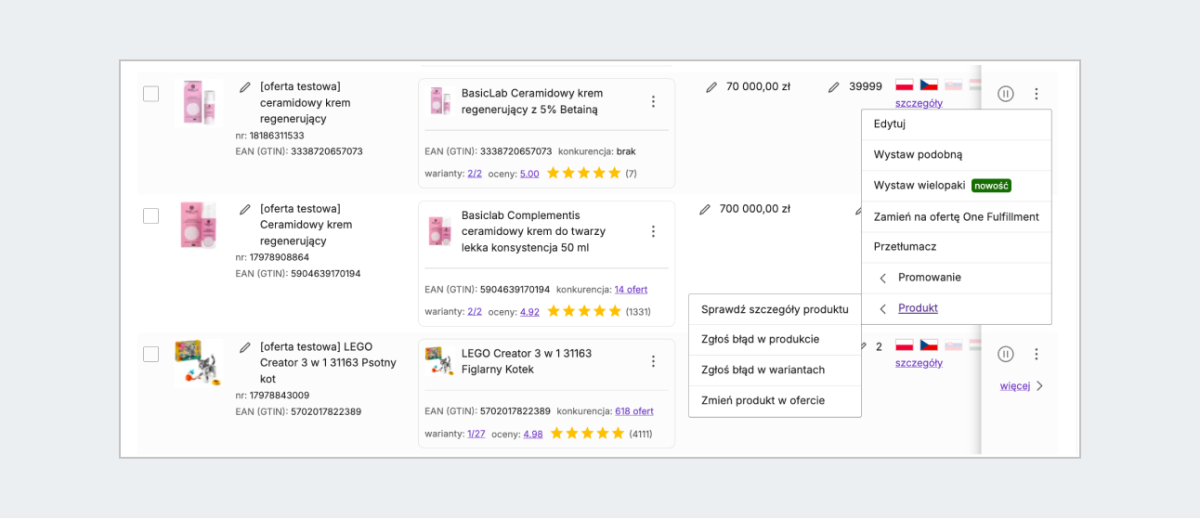Choose Wystaw wielopaki from the context menu
The width and height of the screenshot is (1200, 520).
[x=956, y=186]
